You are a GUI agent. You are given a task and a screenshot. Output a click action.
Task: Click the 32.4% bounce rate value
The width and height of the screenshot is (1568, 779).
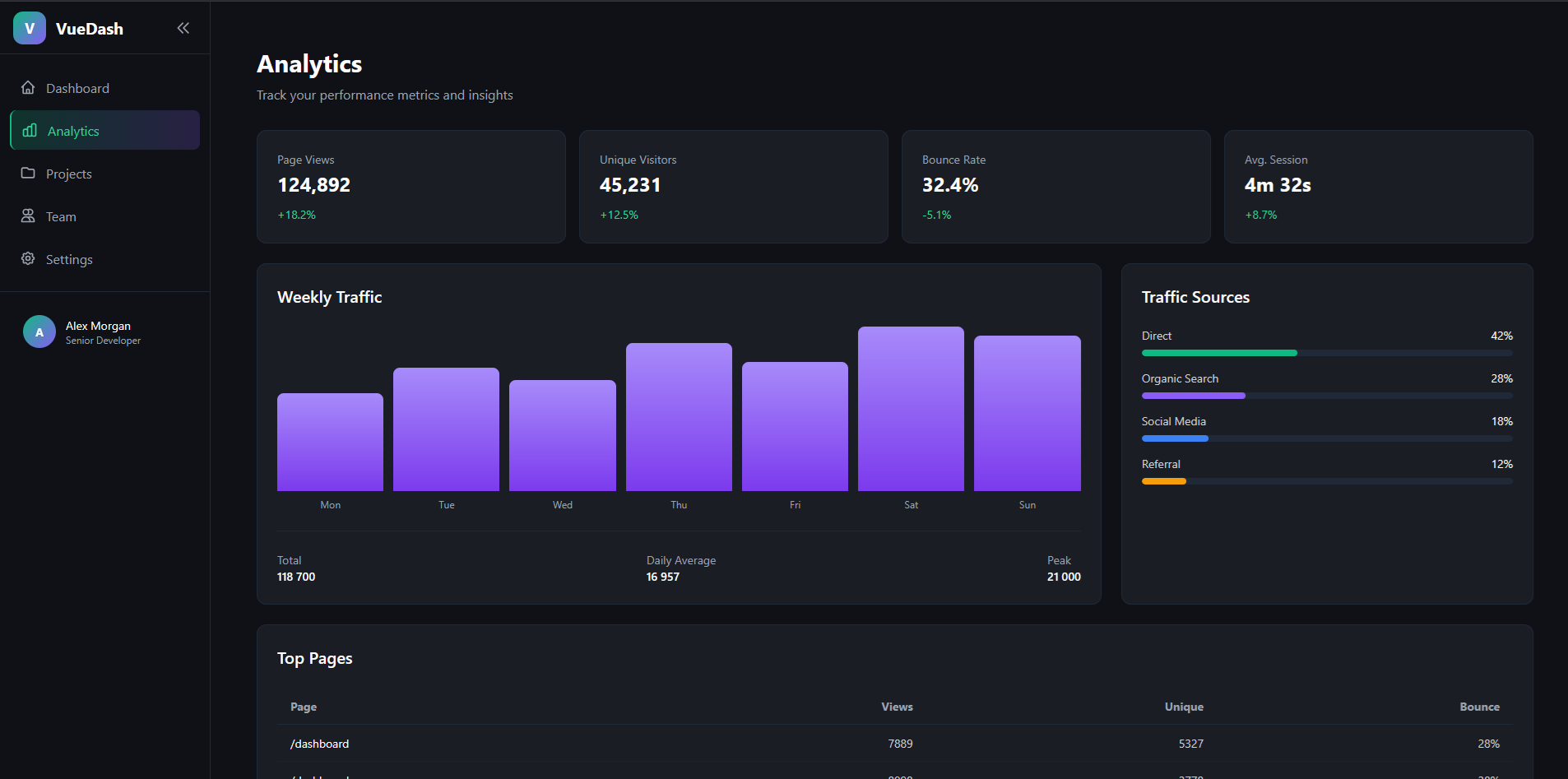pos(950,185)
